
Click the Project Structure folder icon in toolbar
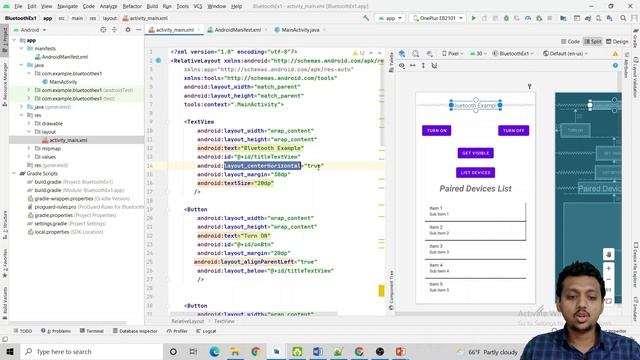[x=563, y=18]
